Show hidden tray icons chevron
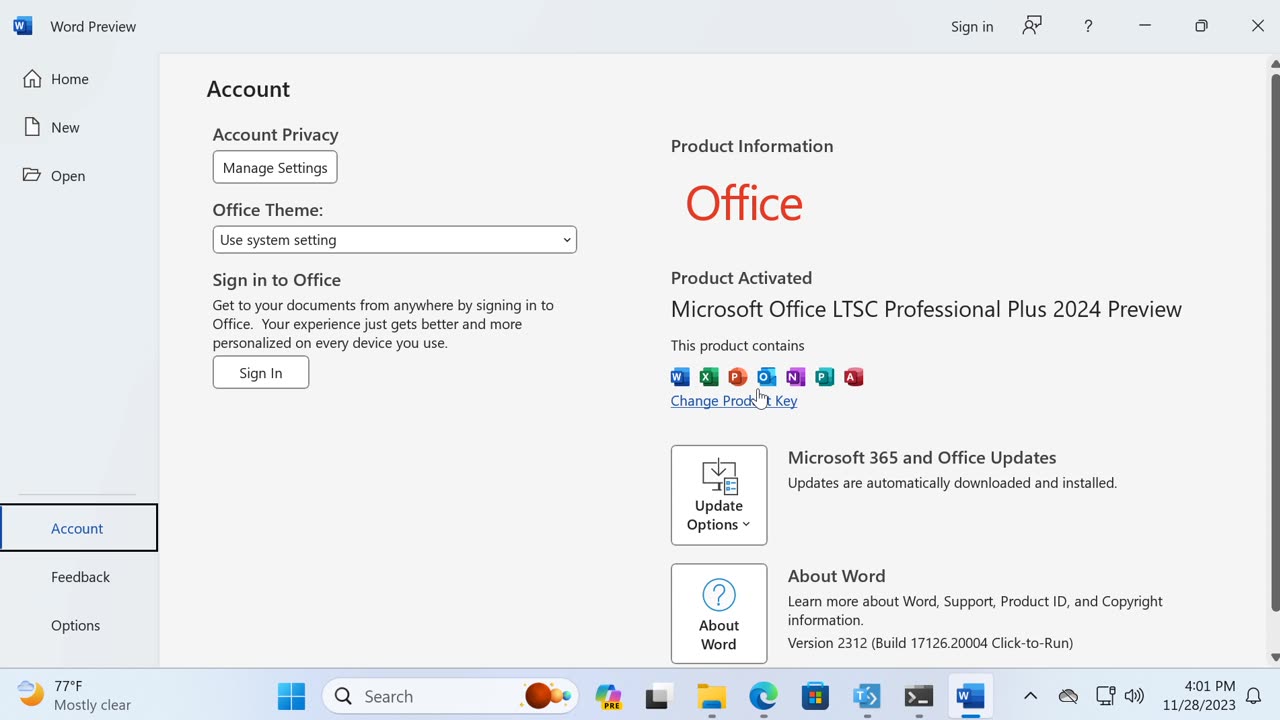The width and height of the screenshot is (1280, 720). click(1030, 696)
